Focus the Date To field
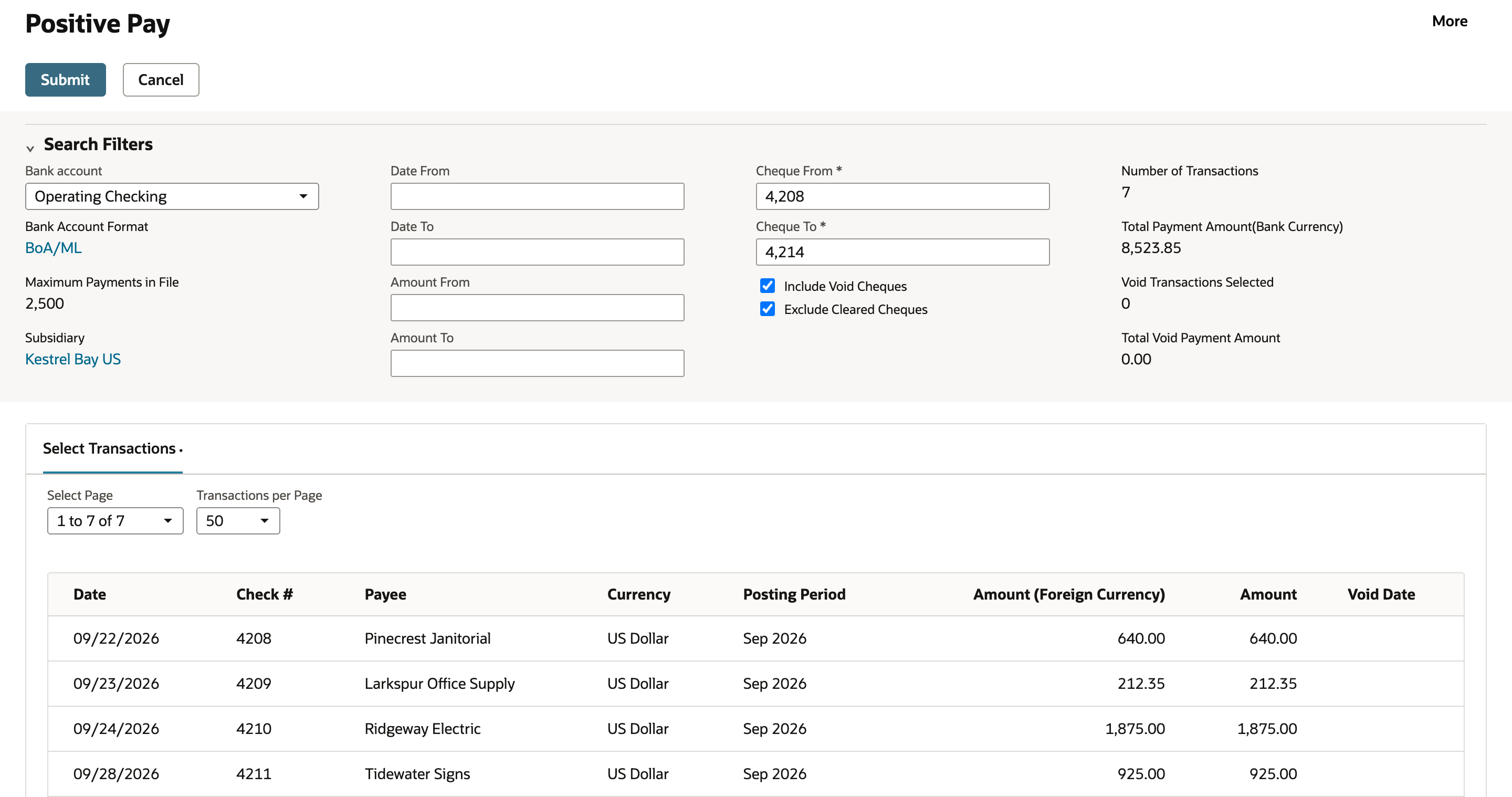This screenshot has height=797, width=1512. coord(537,252)
